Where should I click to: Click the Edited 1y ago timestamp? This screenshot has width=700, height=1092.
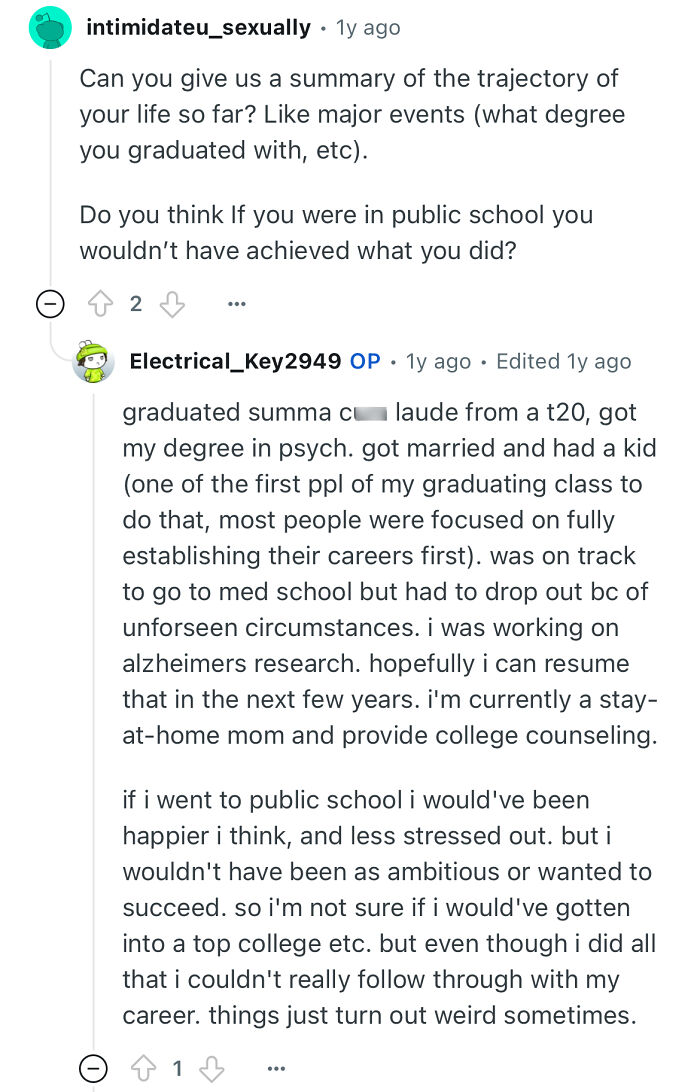click(x=562, y=361)
